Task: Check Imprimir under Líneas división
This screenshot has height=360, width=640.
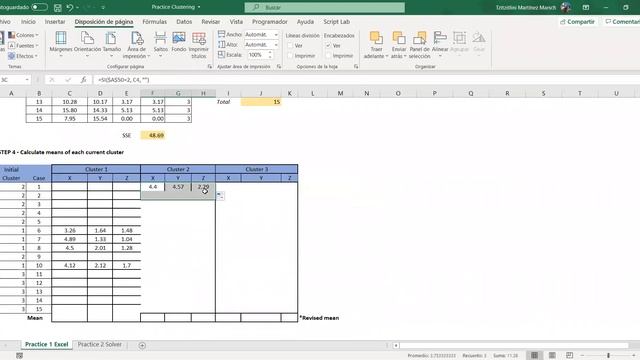Action: tap(290, 56)
